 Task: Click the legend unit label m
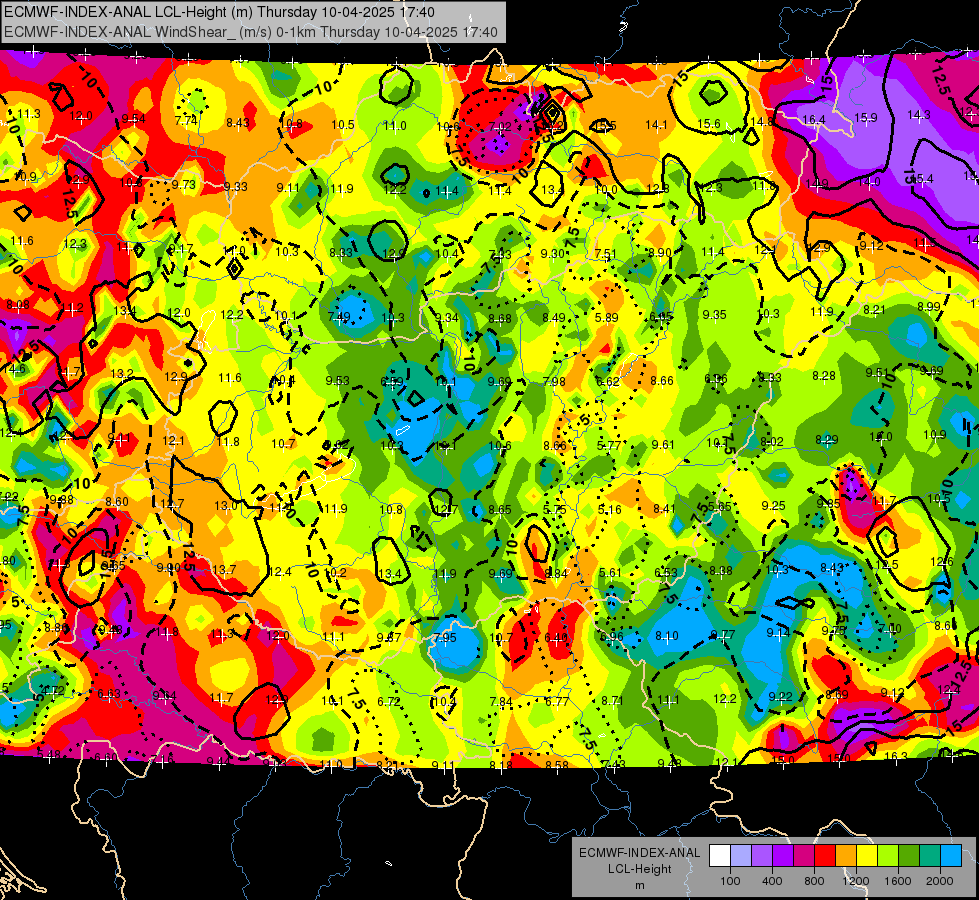(x=639, y=885)
